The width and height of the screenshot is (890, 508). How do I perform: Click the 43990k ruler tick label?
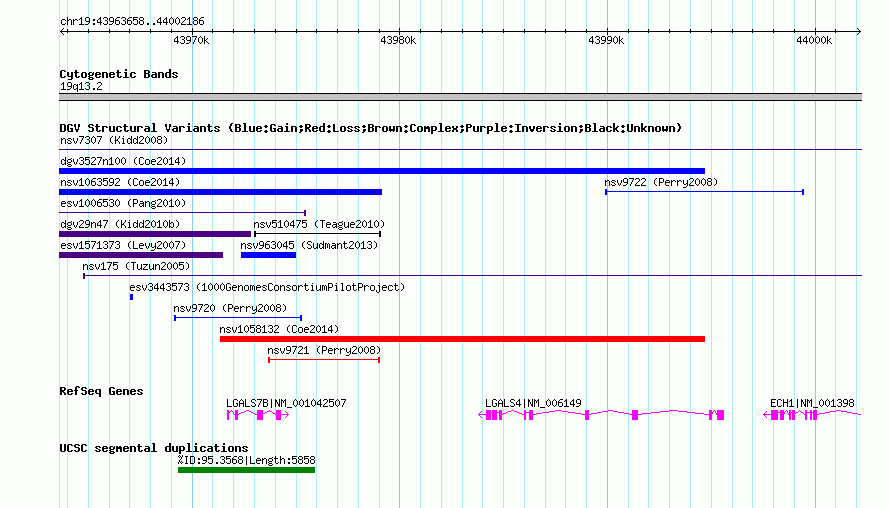606,40
